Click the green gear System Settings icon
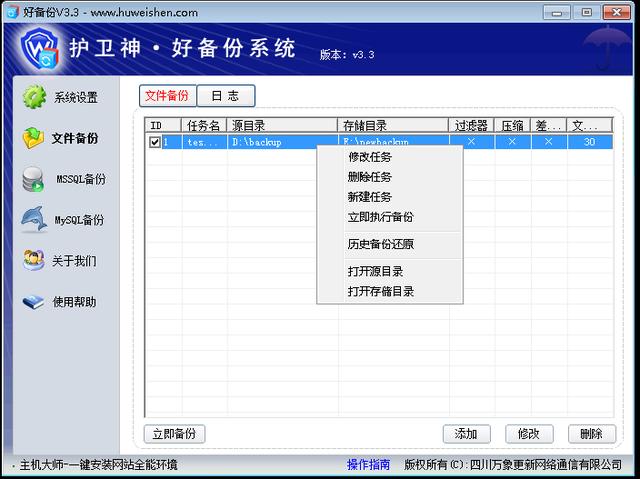640x479 pixels. coord(34,97)
